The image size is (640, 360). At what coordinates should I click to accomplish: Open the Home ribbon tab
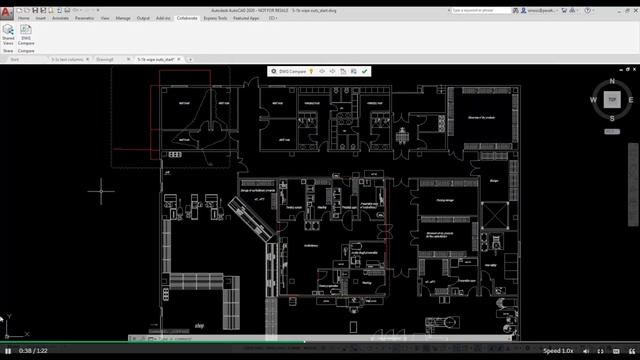tap(23, 18)
